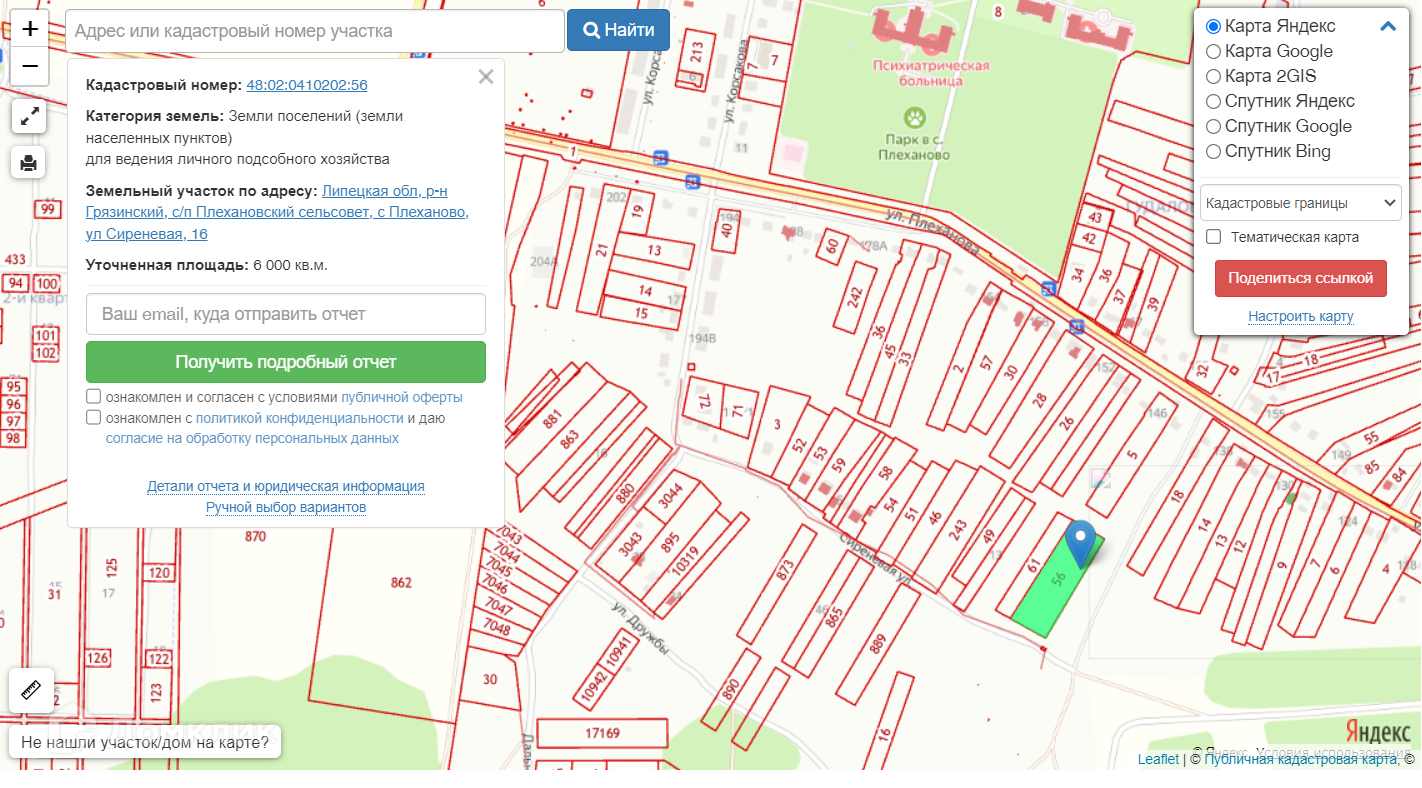Zoom in the map with plus button
The width and height of the screenshot is (1422, 788).
(x=29, y=30)
